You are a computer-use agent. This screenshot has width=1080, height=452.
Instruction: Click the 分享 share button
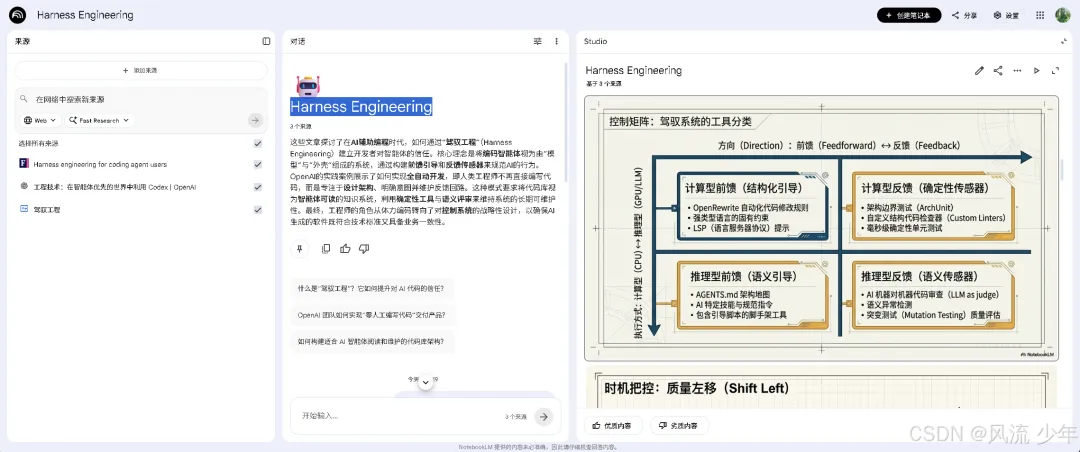pos(964,15)
